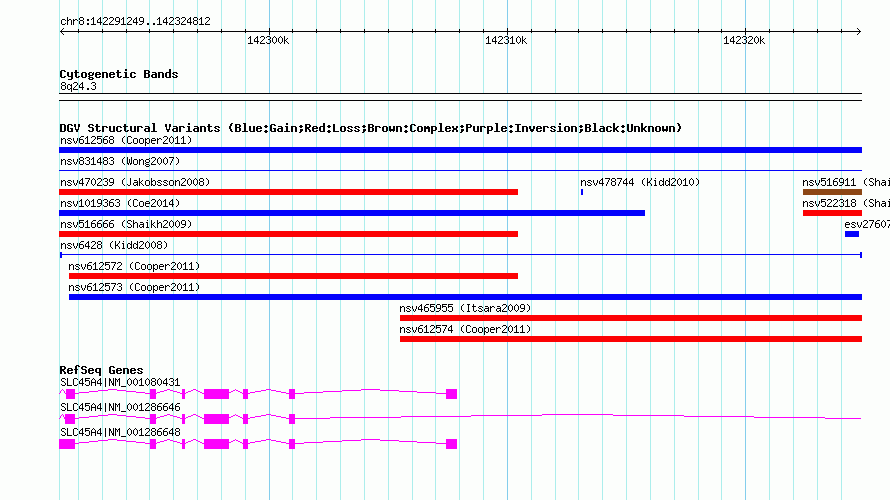Screen dimensions: 890x500
Task: Click the DGV Structural Variants track title
Action: tap(371, 128)
